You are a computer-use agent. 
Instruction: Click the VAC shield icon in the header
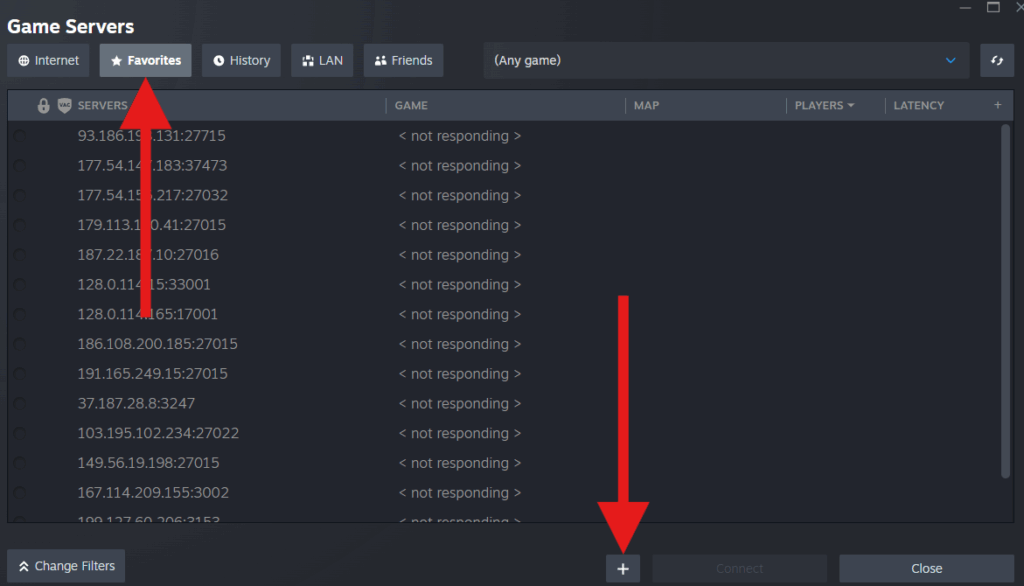click(x=65, y=104)
